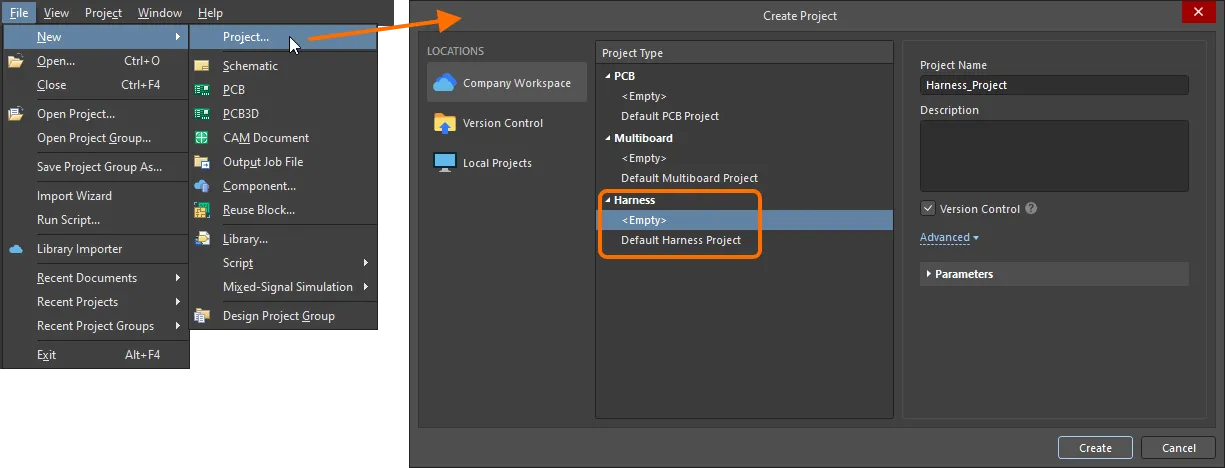
Task: Choose Exit from File menu
Action: [x=96, y=355]
